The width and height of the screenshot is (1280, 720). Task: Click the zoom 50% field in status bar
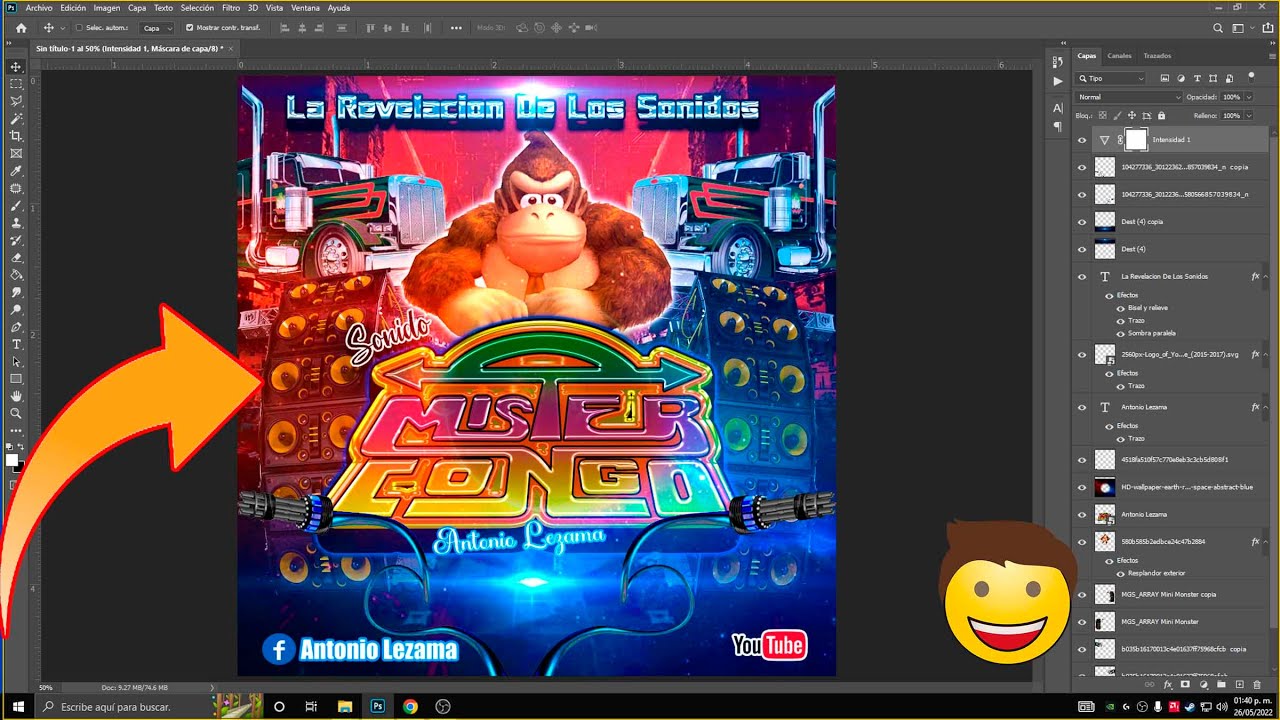pyautogui.click(x=46, y=688)
